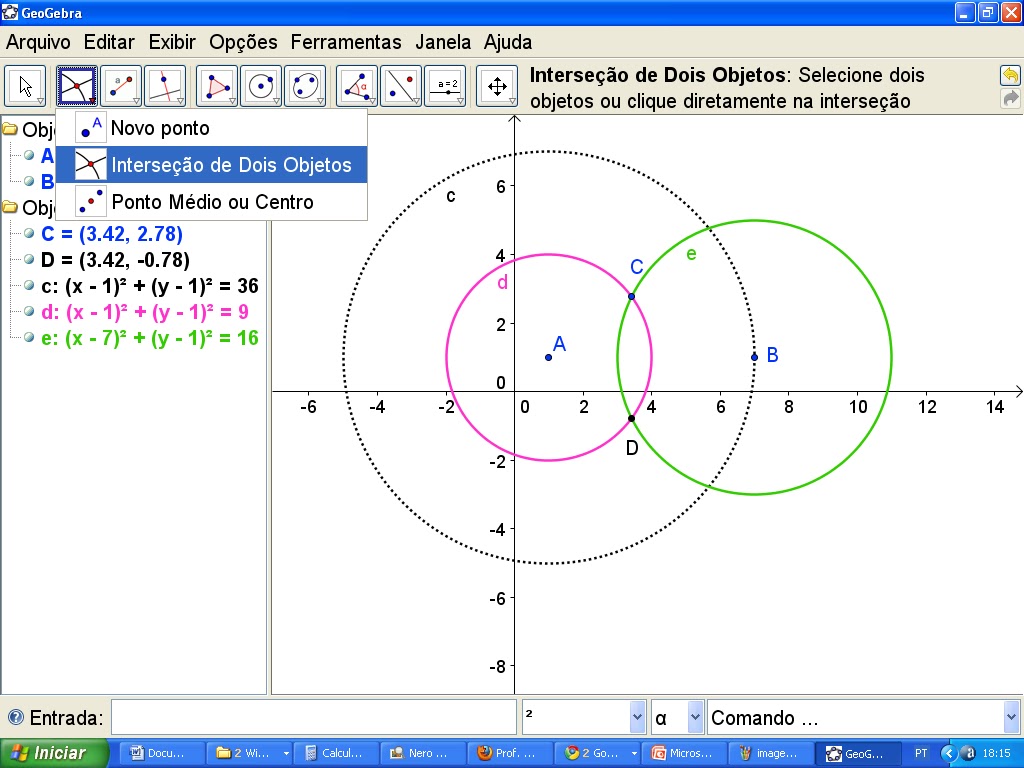This screenshot has width=1024, height=768.
Task: Toggle visibility of circle e
Action: point(29,338)
